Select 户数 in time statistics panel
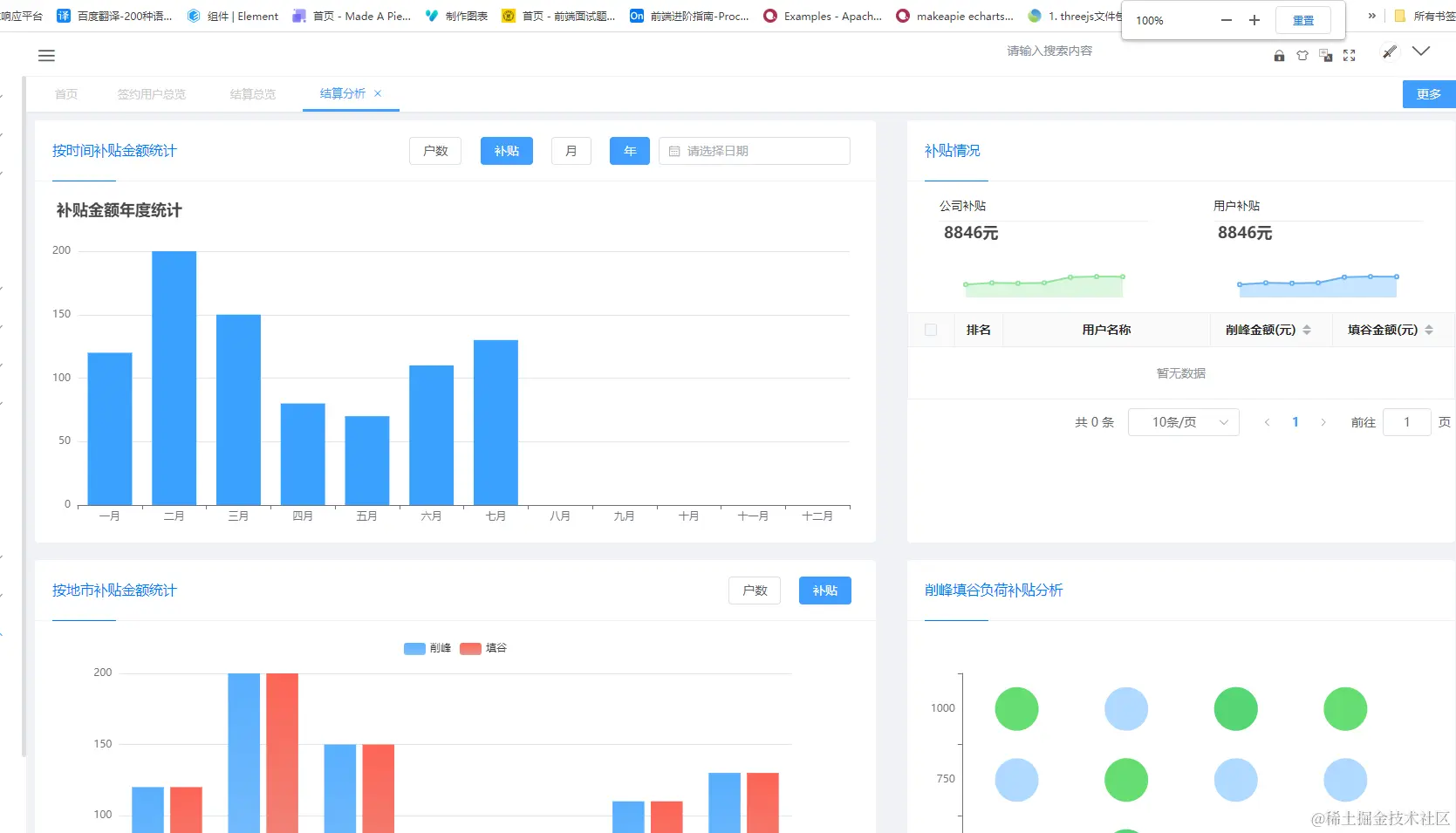1456x833 pixels. pos(435,151)
